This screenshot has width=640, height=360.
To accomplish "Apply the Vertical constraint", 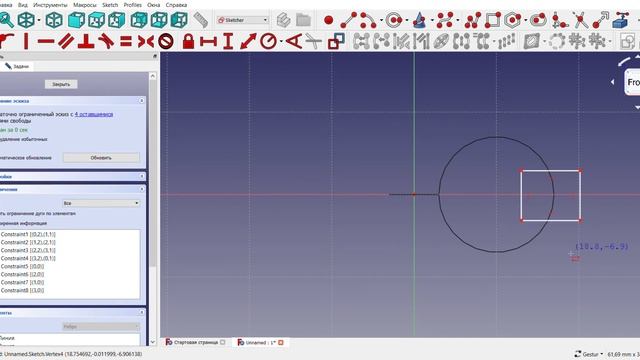I will tap(26, 41).
